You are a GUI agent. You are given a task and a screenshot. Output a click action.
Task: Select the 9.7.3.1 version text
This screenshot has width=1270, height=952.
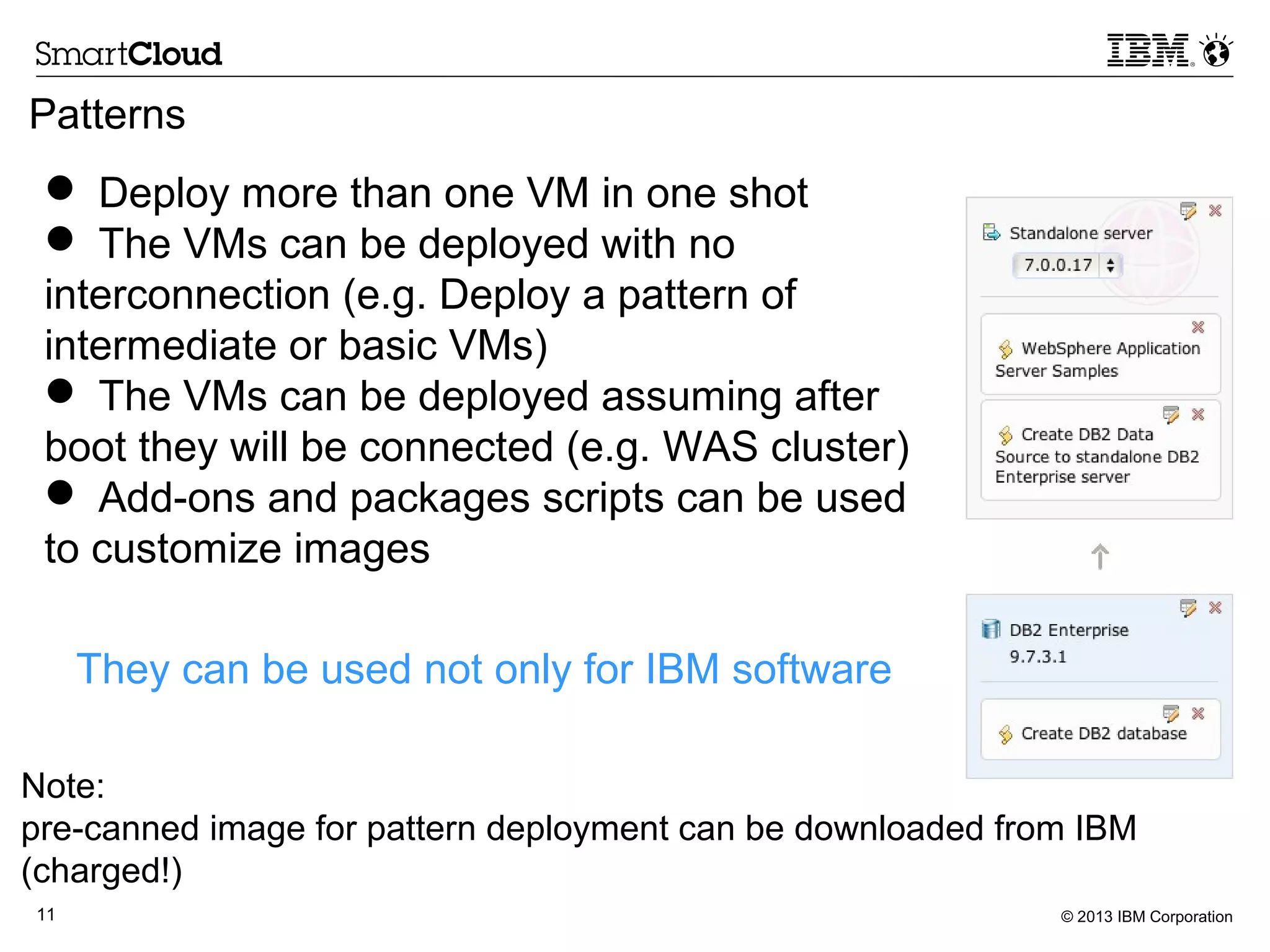click(x=1038, y=657)
